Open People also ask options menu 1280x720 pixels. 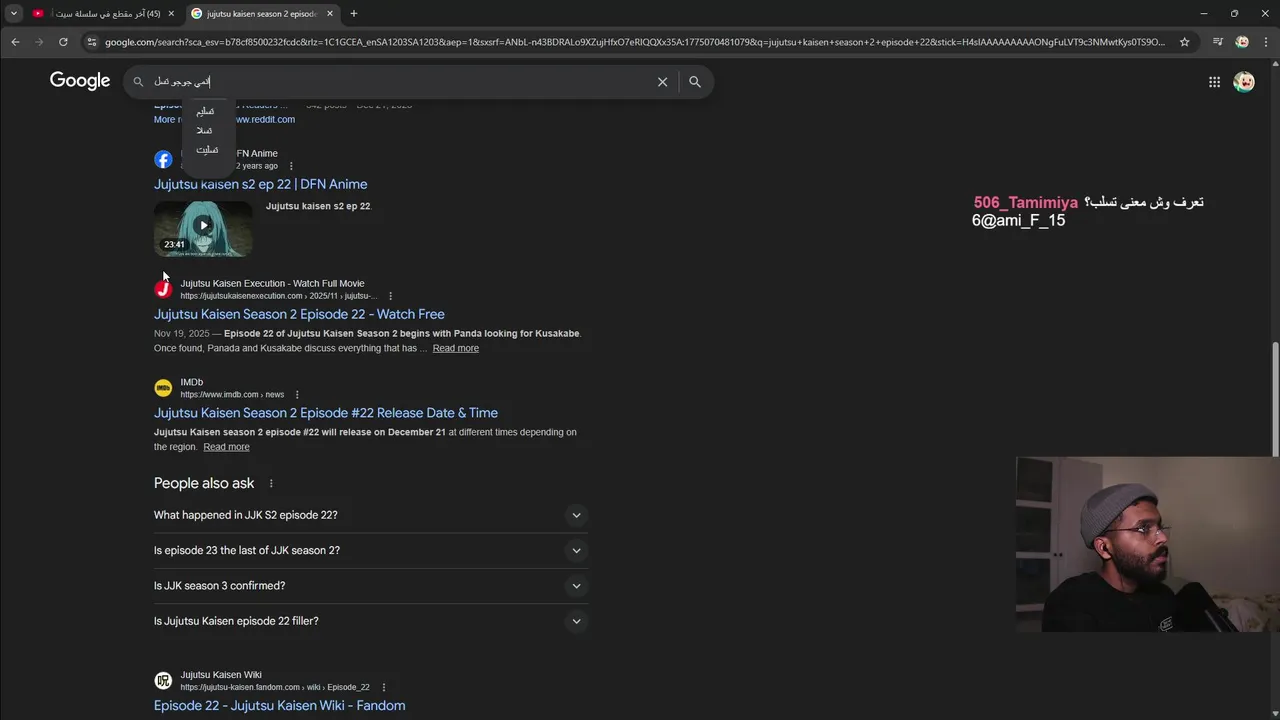(x=270, y=484)
